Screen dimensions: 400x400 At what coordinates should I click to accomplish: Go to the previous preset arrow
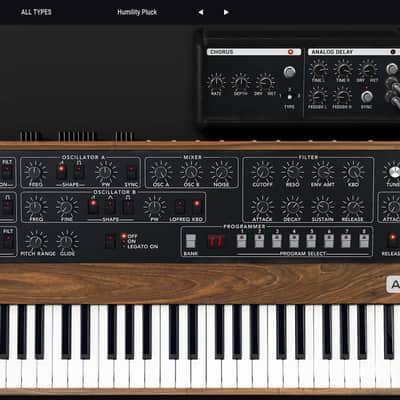click(x=201, y=12)
